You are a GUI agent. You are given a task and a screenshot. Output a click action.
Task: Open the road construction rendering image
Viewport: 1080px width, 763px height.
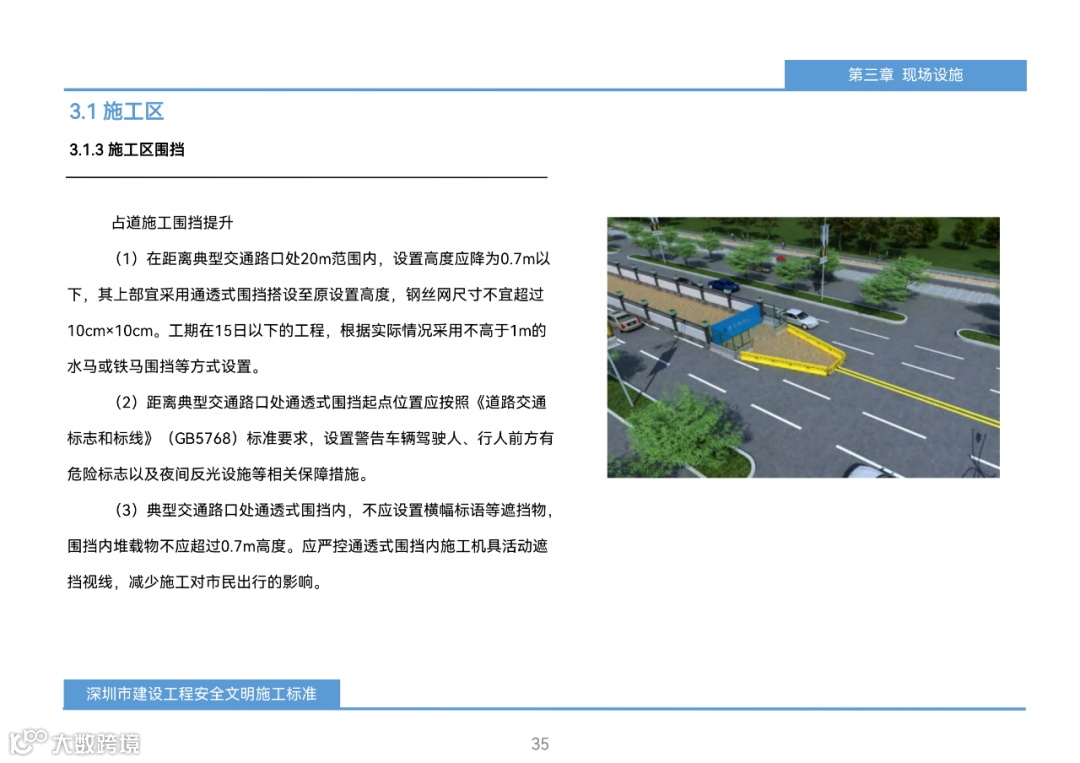(x=803, y=347)
